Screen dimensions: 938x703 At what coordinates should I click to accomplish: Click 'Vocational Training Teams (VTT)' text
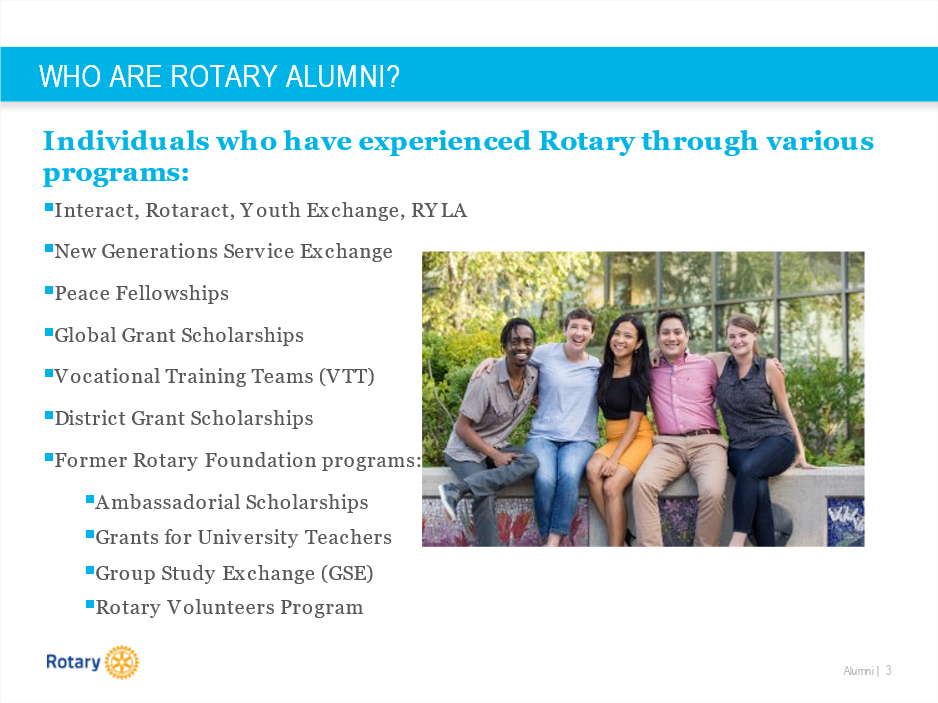pos(214,377)
